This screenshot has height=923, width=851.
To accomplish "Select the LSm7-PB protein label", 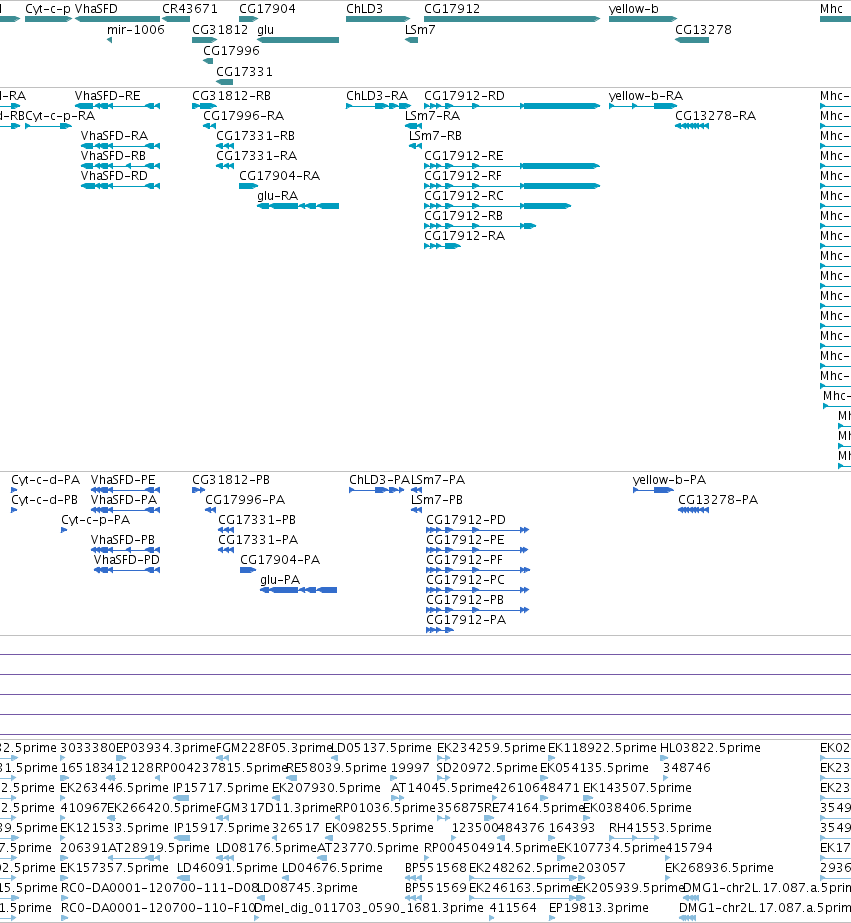I will coord(437,500).
